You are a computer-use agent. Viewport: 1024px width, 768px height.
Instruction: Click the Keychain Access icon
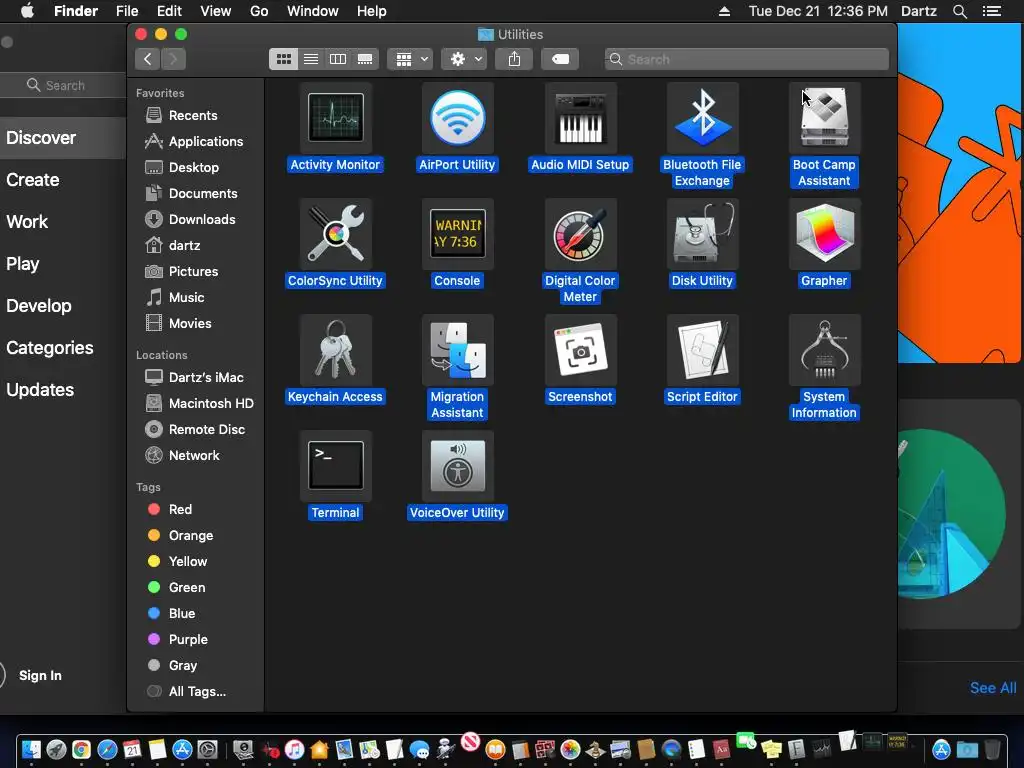pyautogui.click(x=336, y=350)
